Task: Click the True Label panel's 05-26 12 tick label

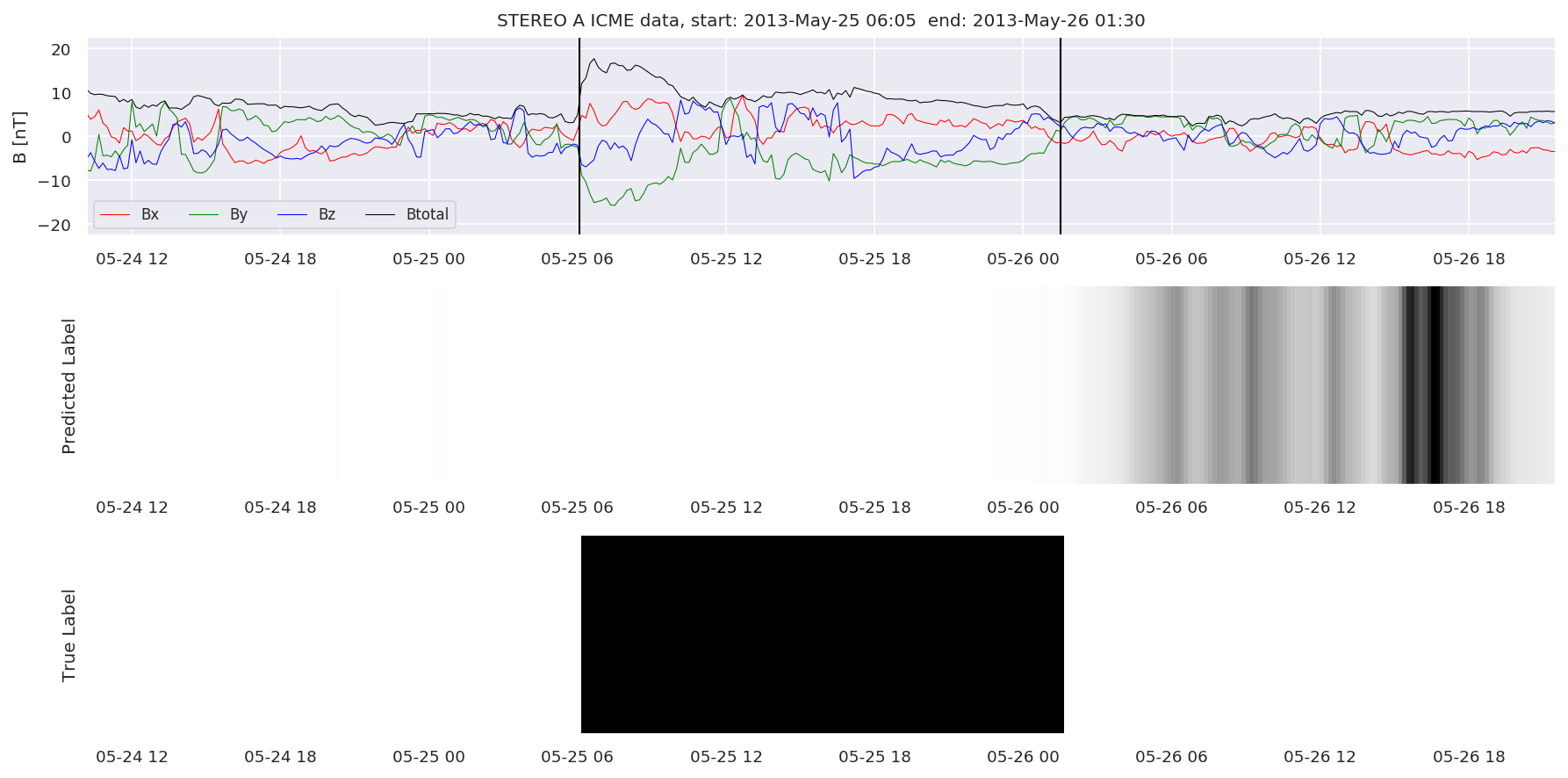Action: pyautogui.click(x=1320, y=757)
